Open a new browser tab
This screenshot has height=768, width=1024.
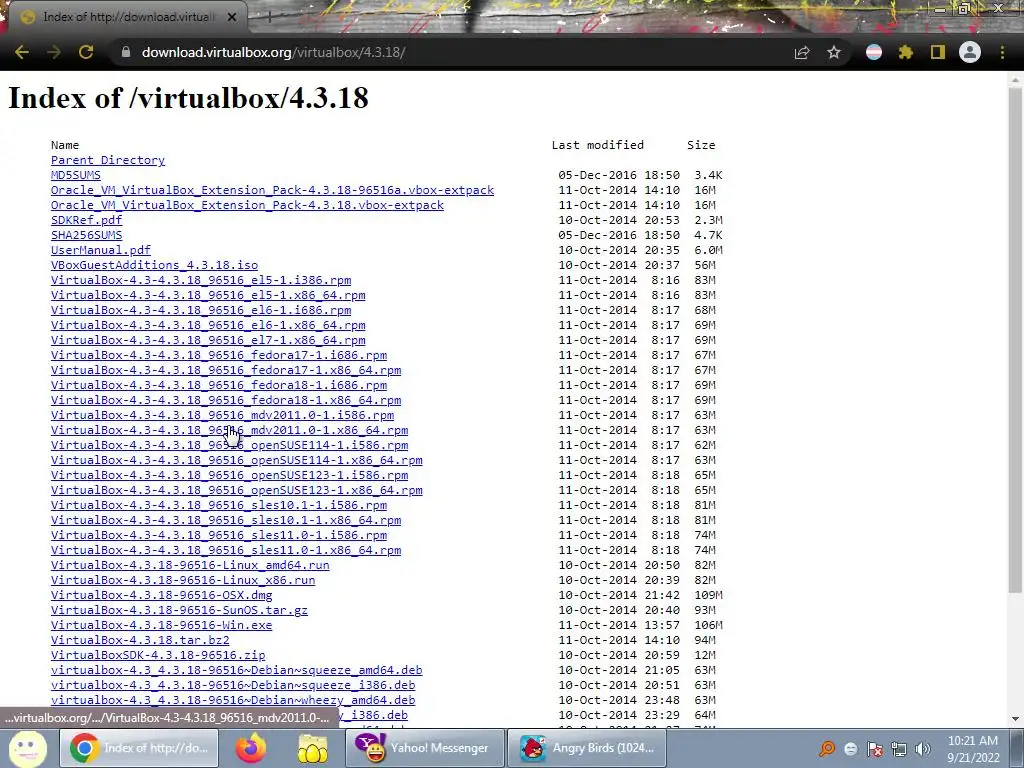pos(269,17)
